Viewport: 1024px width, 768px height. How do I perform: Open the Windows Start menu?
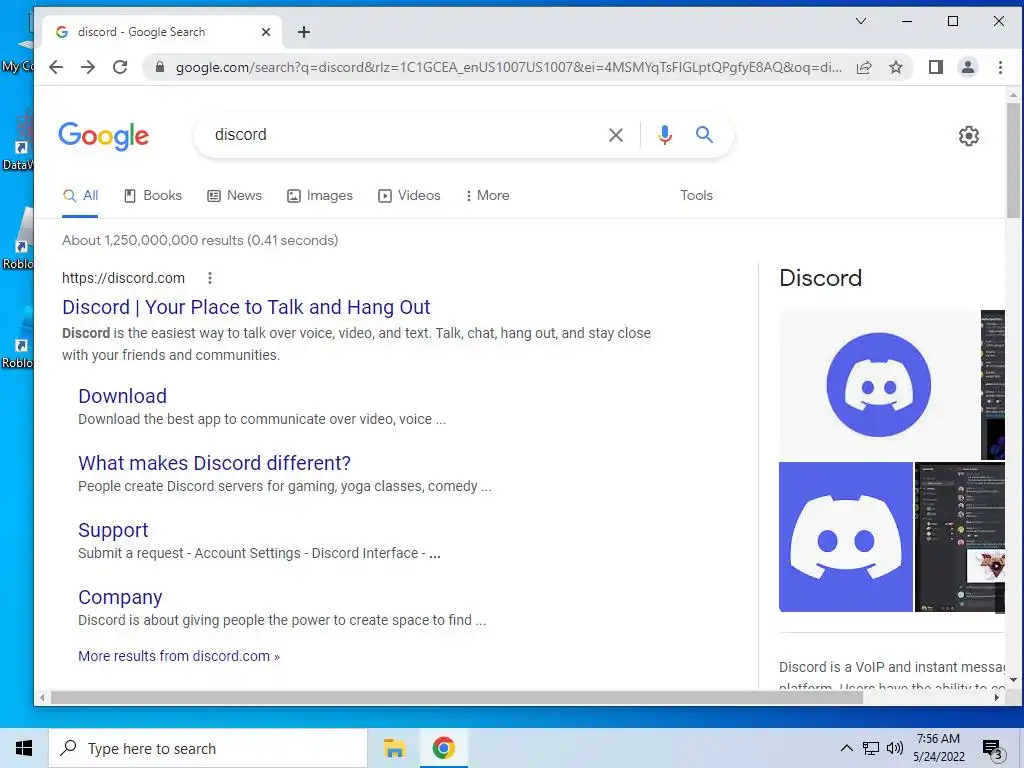(24, 748)
